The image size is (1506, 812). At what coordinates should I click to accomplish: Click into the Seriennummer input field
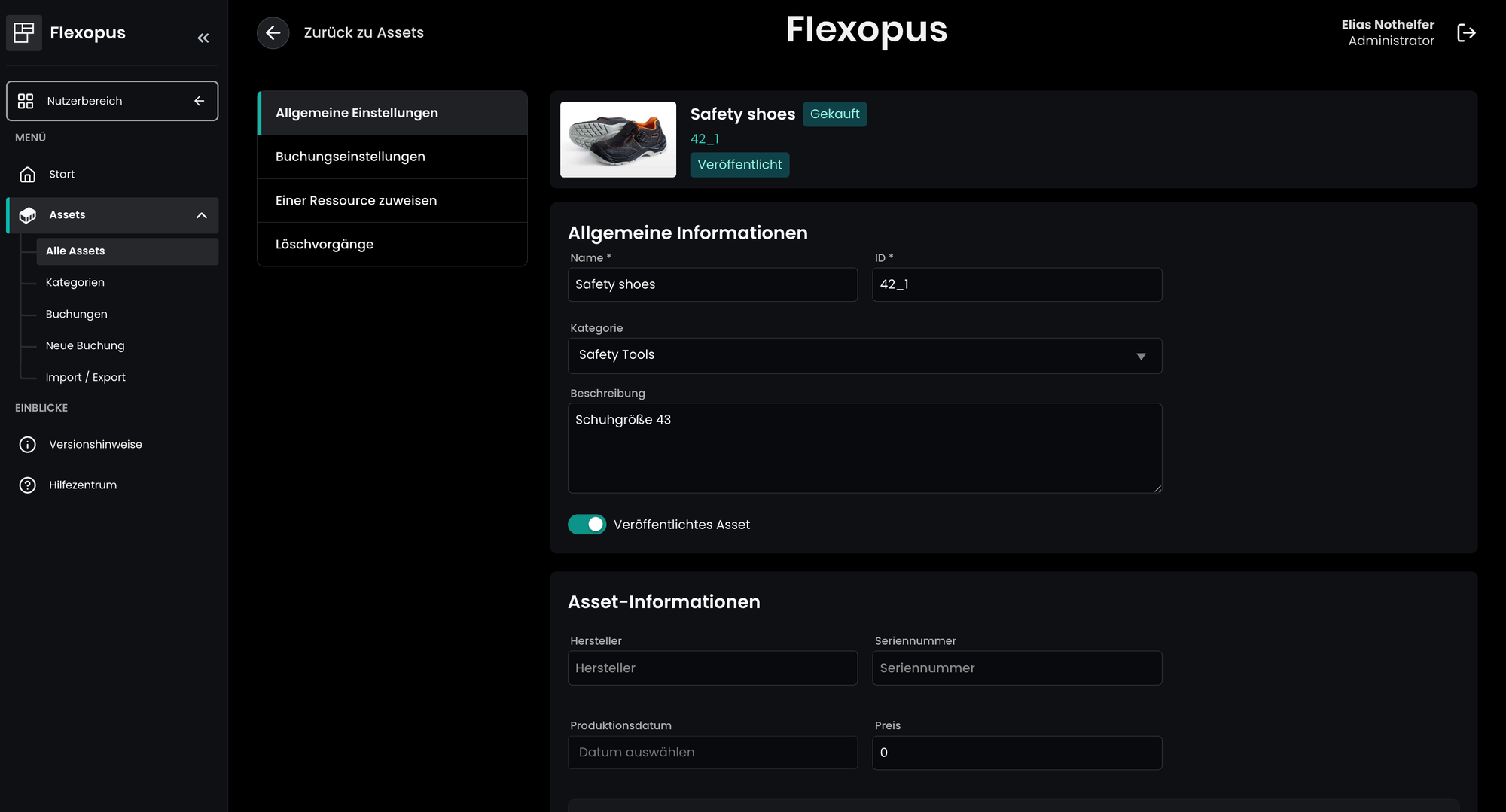tap(1016, 668)
